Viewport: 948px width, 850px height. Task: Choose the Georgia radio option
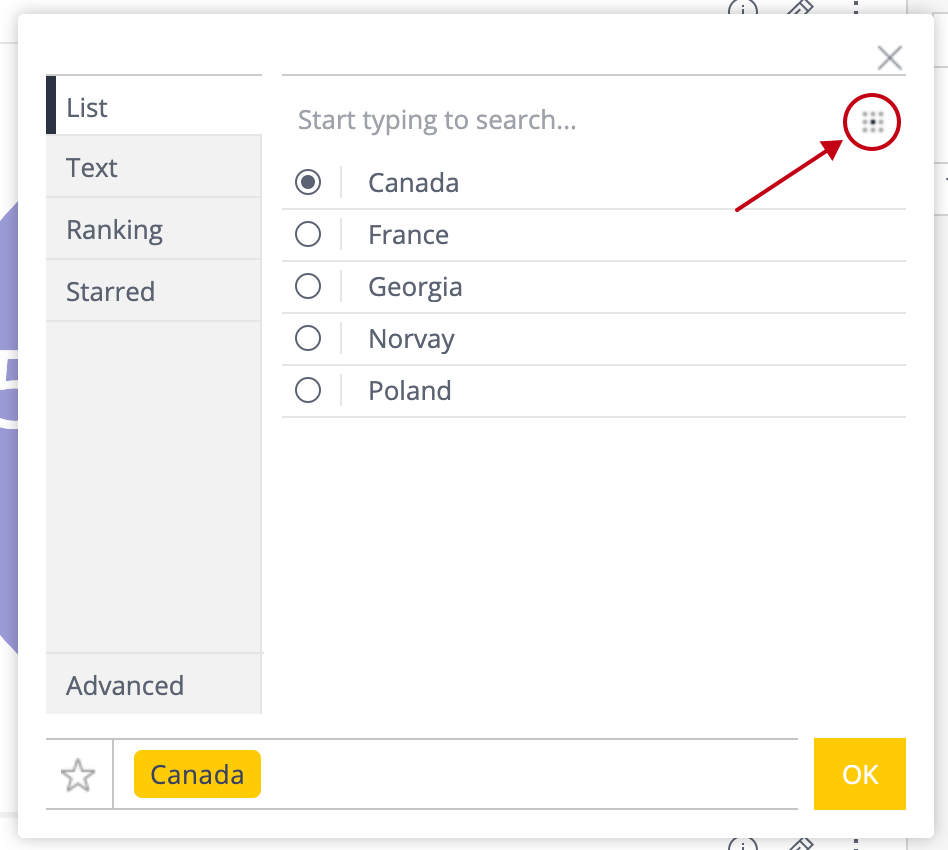point(308,286)
